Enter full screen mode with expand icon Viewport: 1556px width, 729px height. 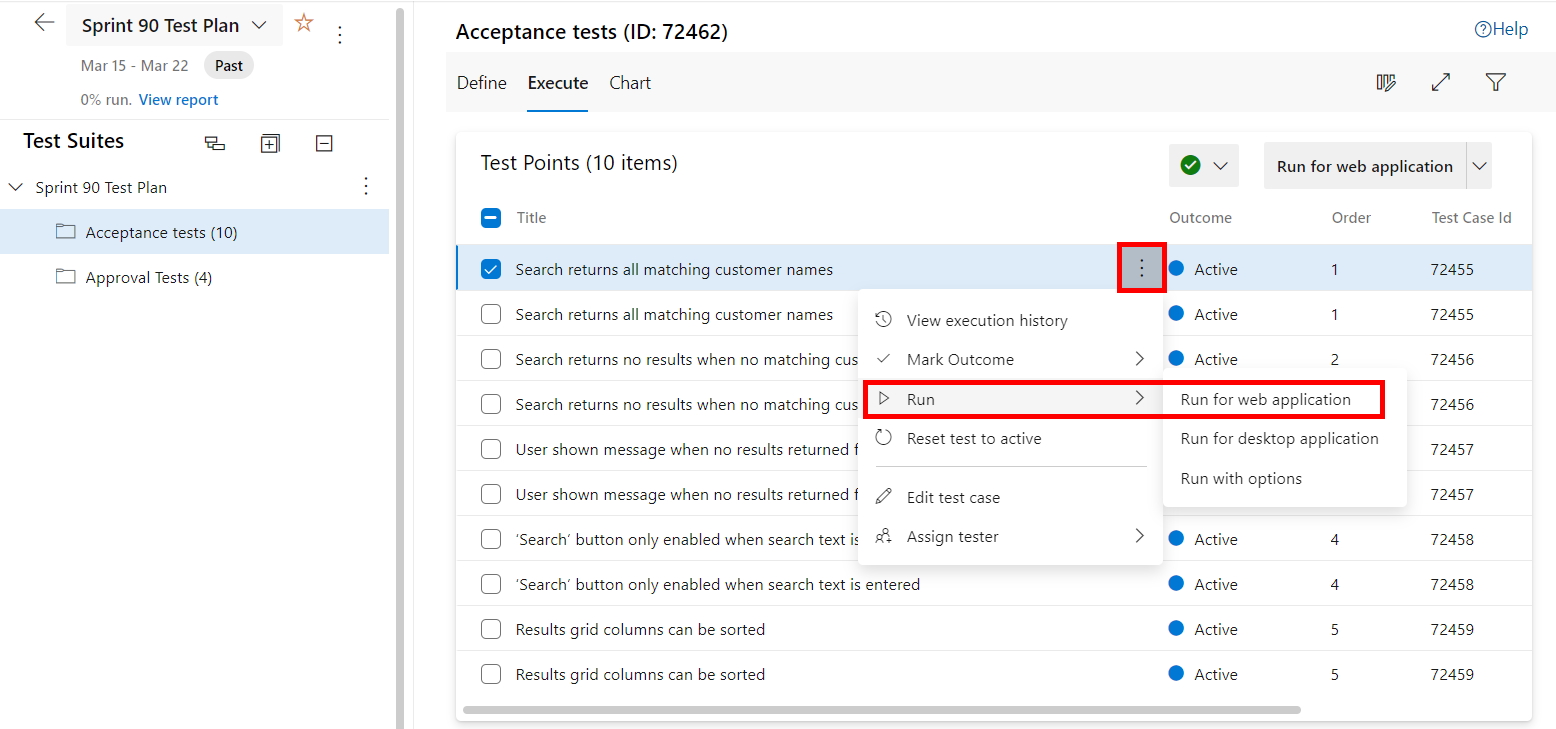[x=1441, y=83]
